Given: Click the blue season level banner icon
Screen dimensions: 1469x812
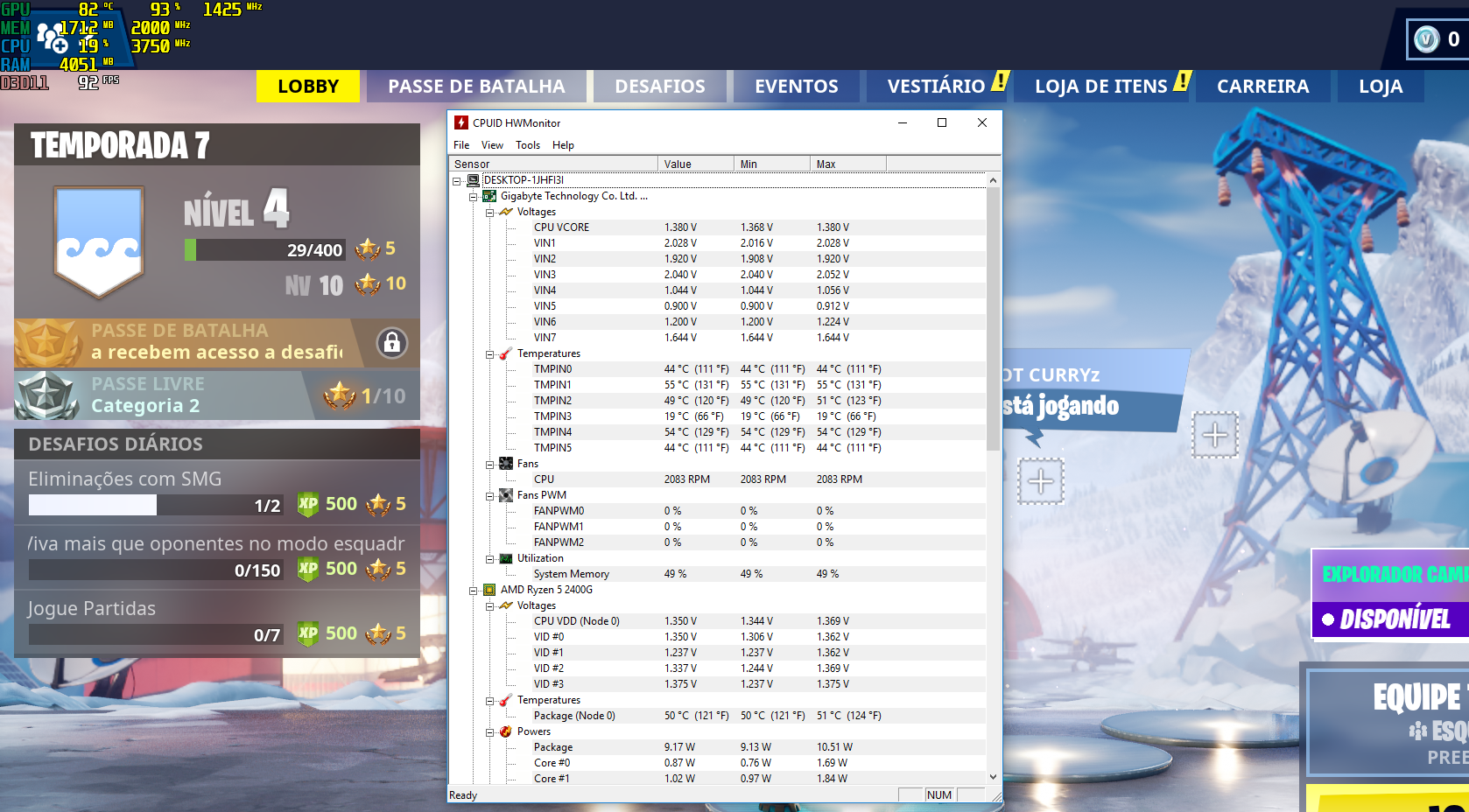Looking at the screenshot, I should [99, 241].
